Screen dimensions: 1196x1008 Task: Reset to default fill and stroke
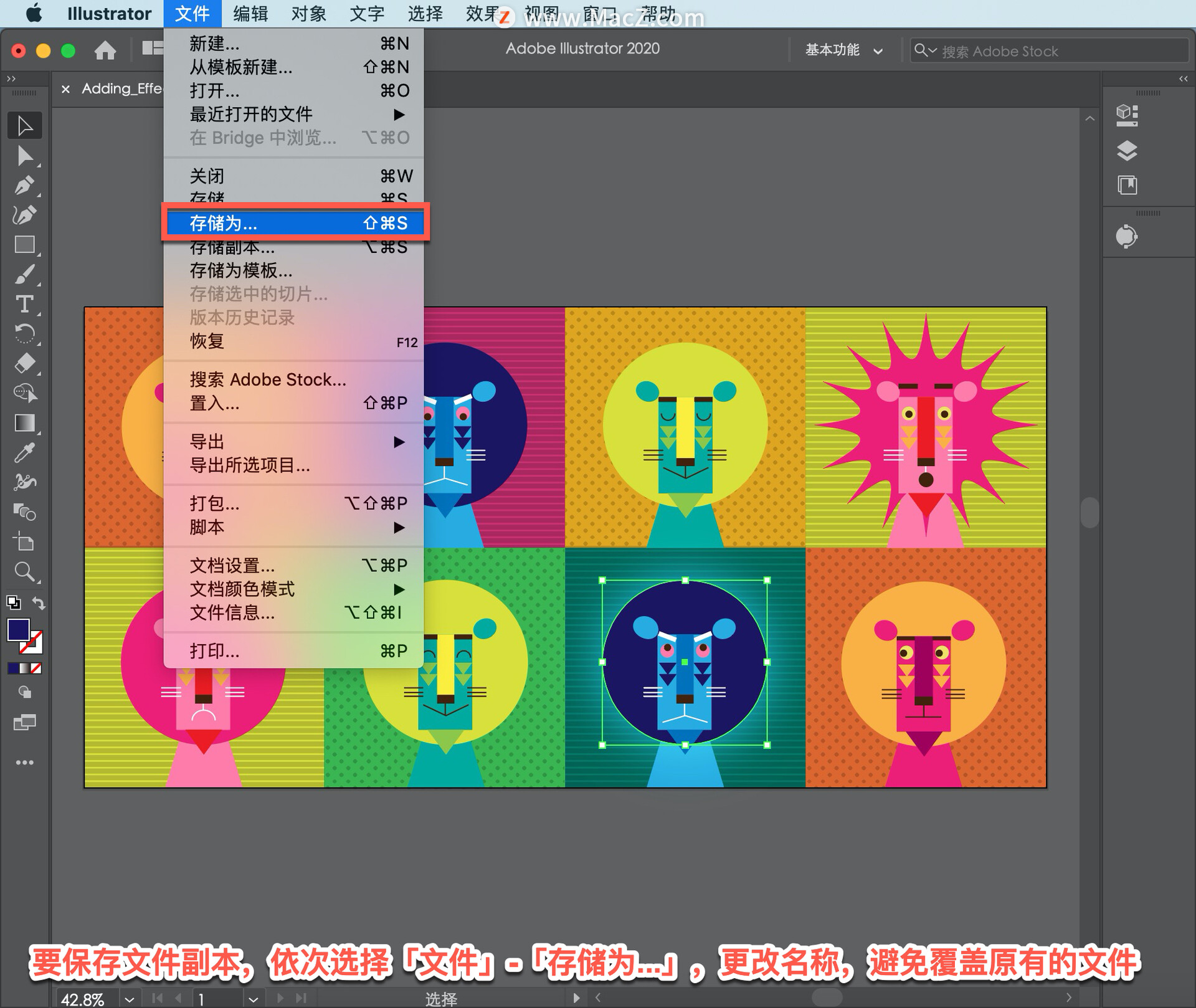(x=13, y=603)
